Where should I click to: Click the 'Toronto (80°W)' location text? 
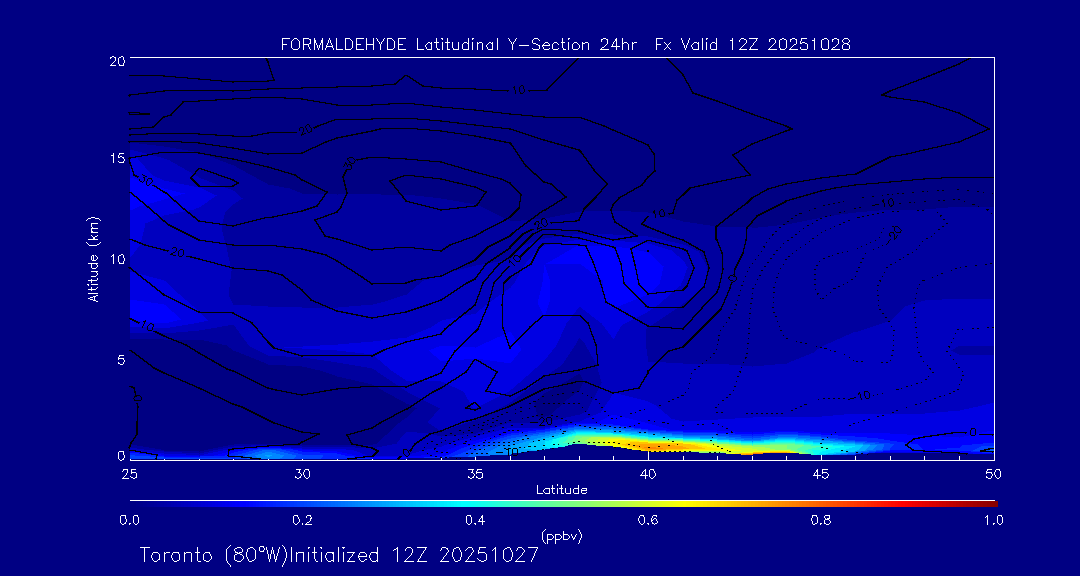tap(205, 555)
